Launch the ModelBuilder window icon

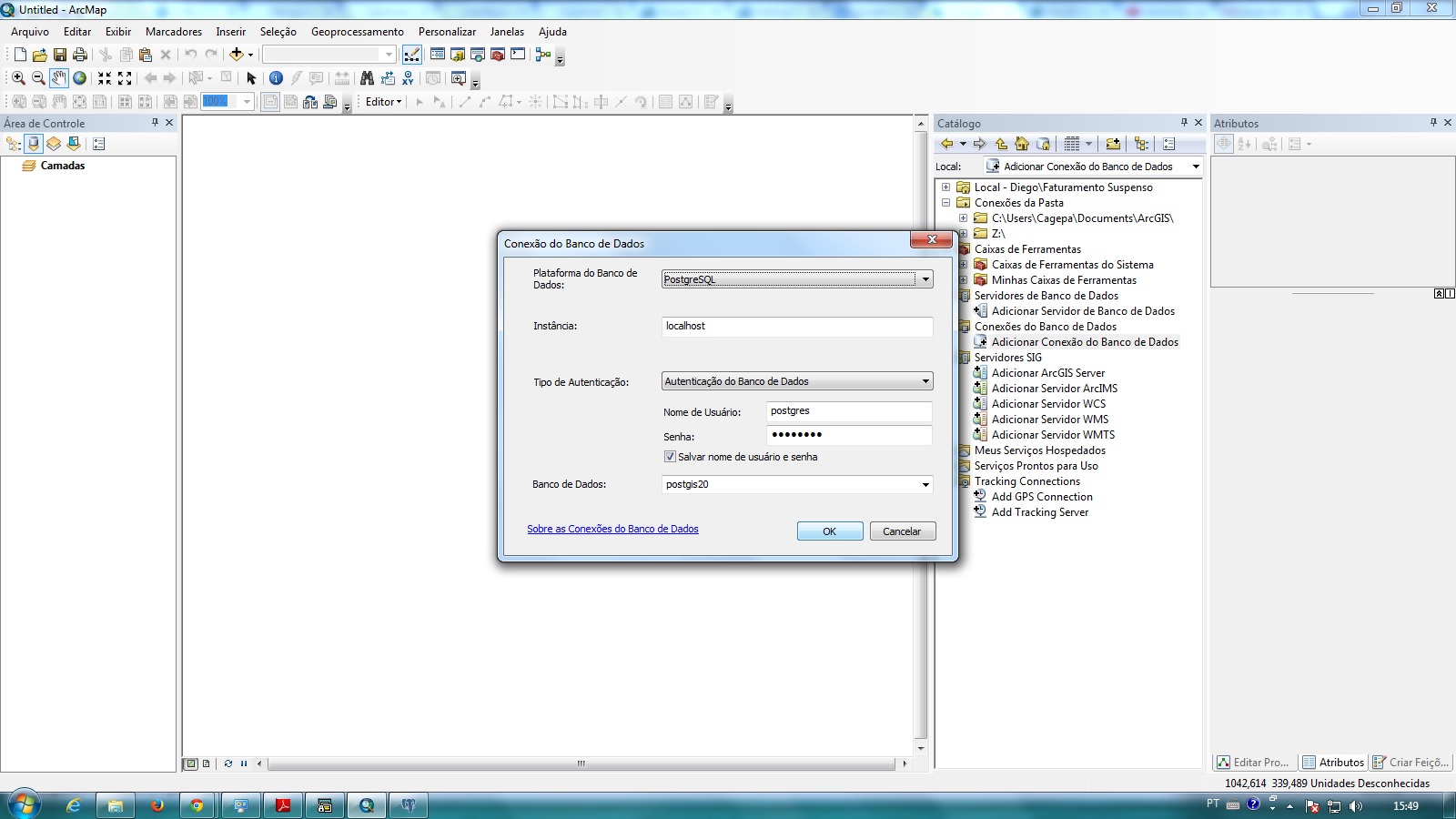point(543,55)
